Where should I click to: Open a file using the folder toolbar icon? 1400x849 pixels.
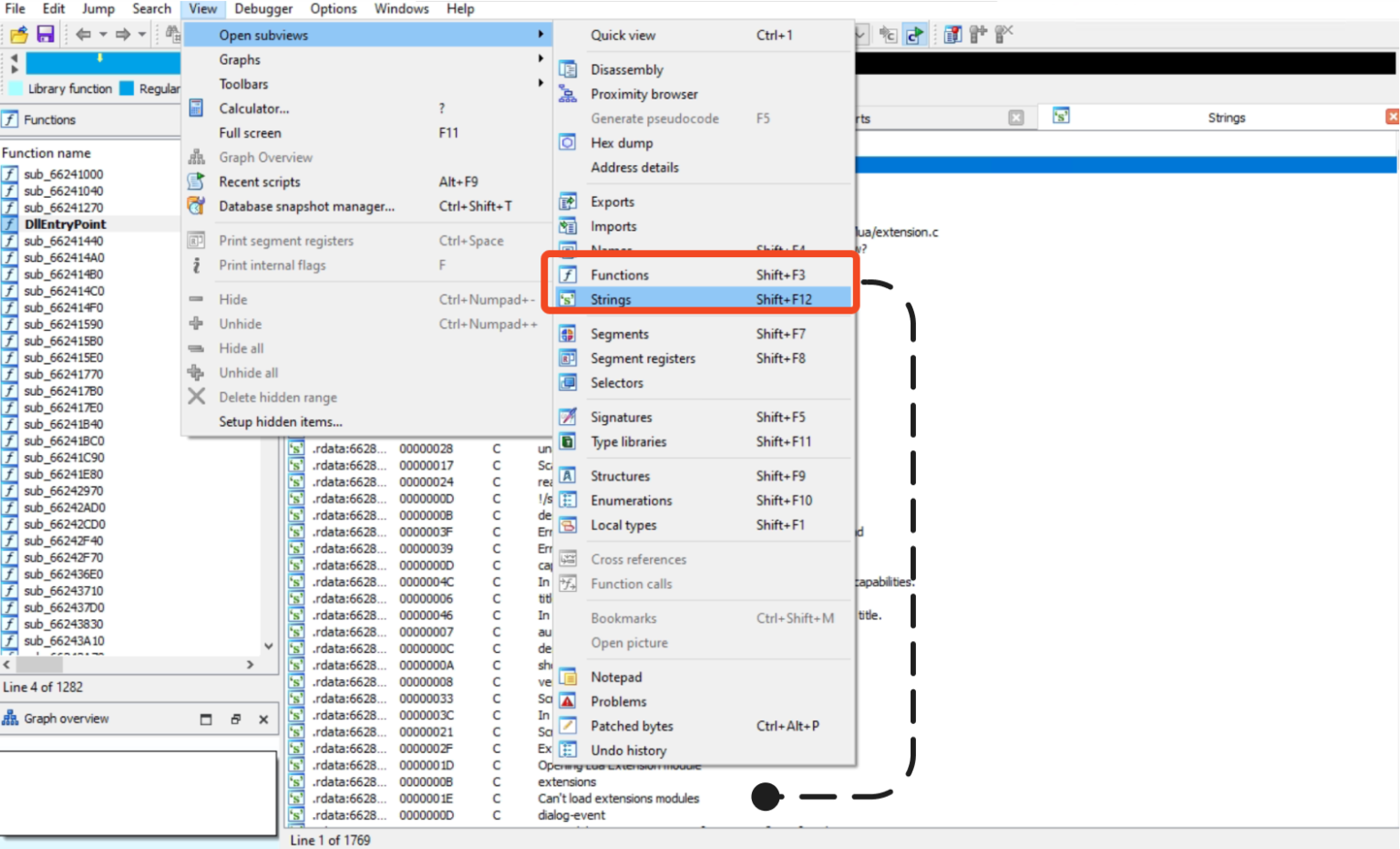click(x=17, y=34)
